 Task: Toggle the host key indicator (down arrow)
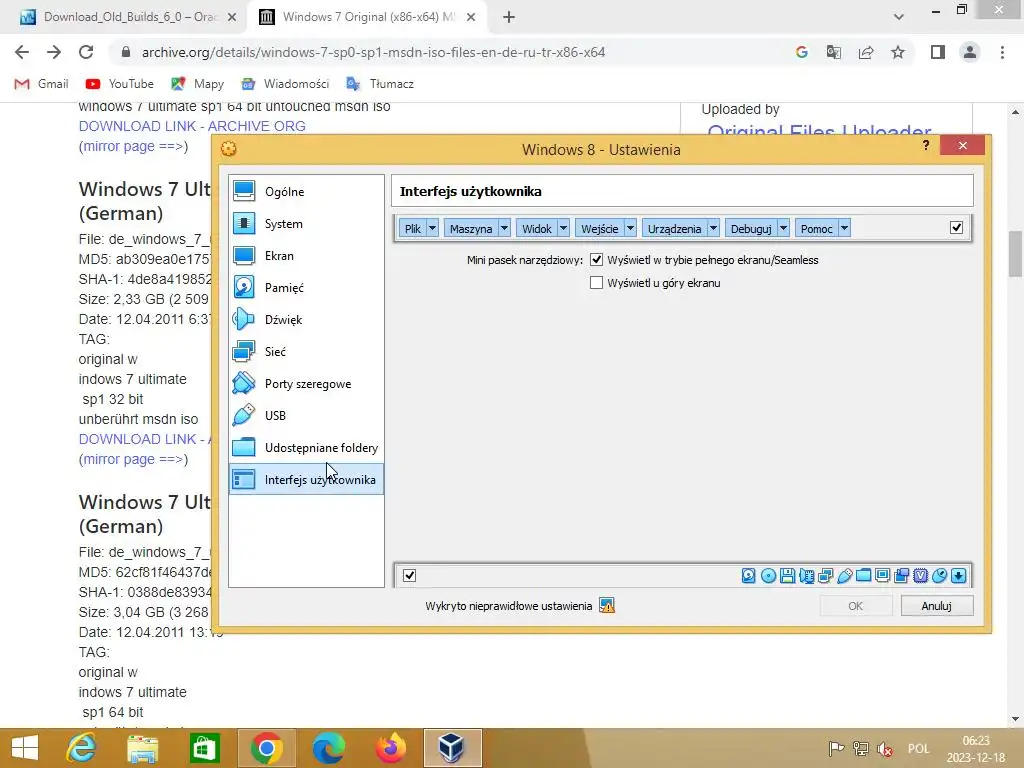959,575
